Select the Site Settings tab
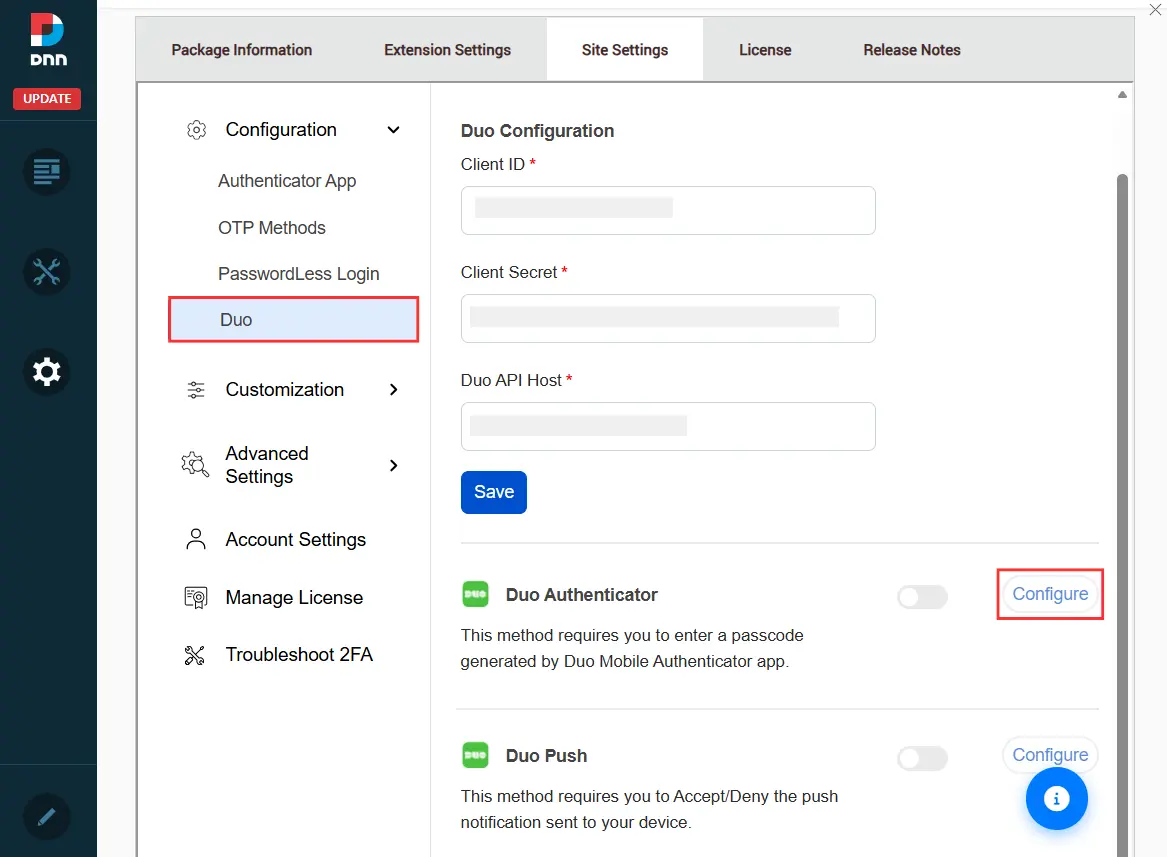 tap(624, 50)
